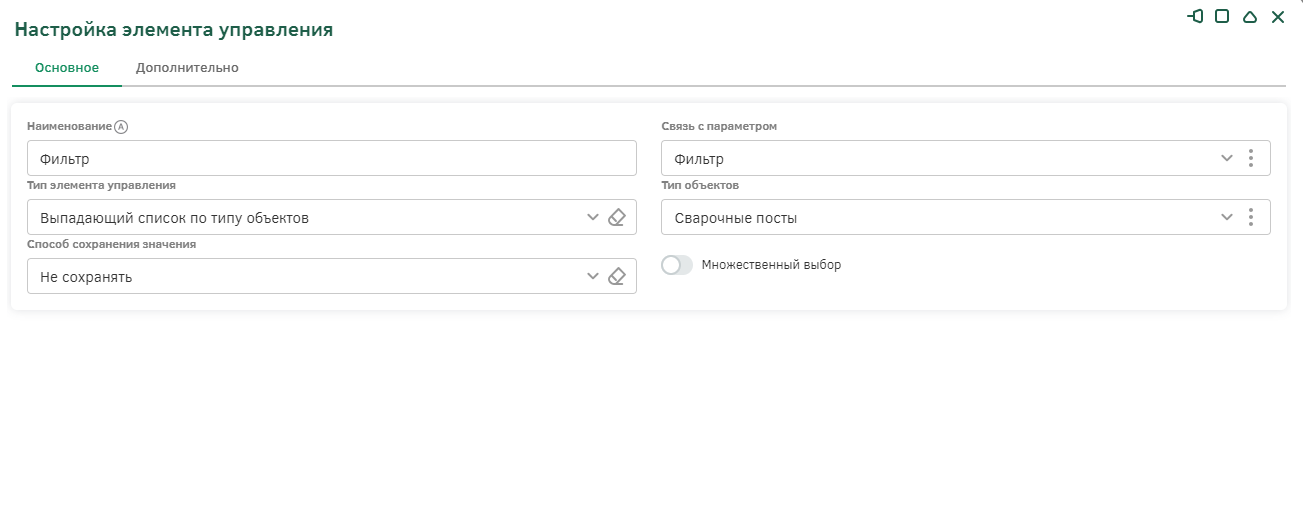Screen dimensions: 1303x529
Task: Expand the Связь с параметром dropdown arrow
Action: (x=1227, y=158)
